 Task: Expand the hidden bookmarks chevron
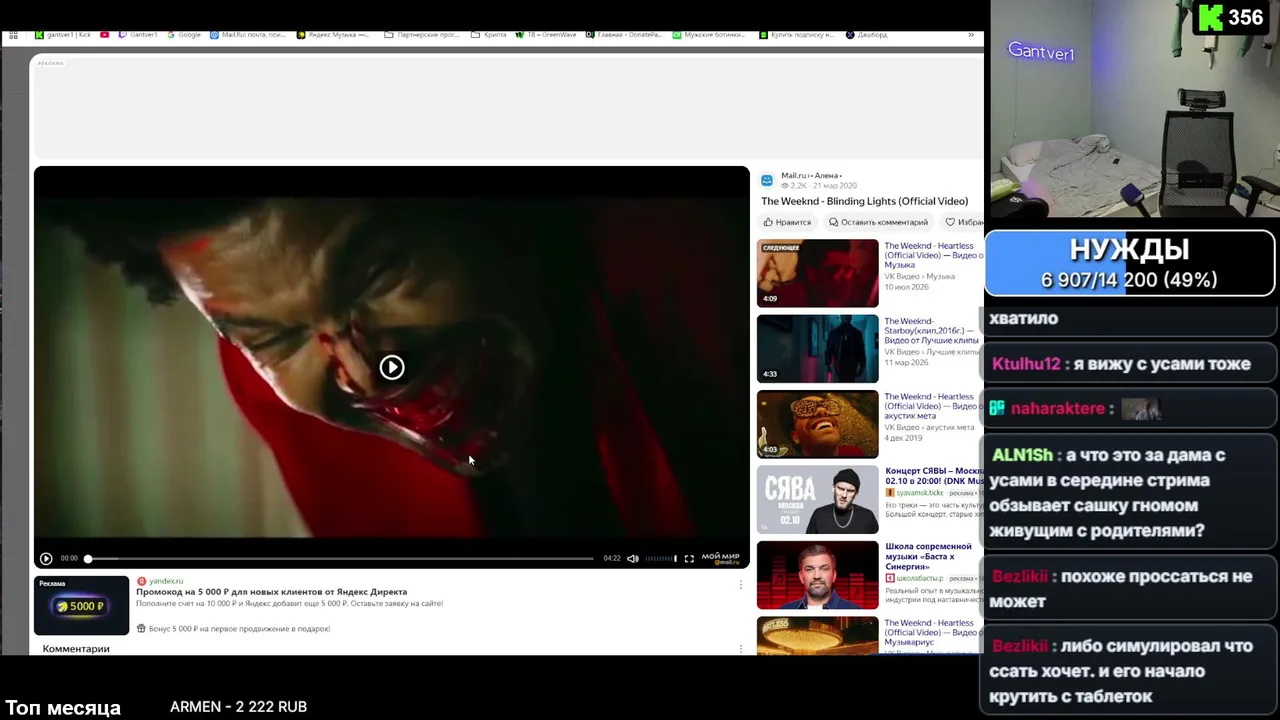point(971,35)
